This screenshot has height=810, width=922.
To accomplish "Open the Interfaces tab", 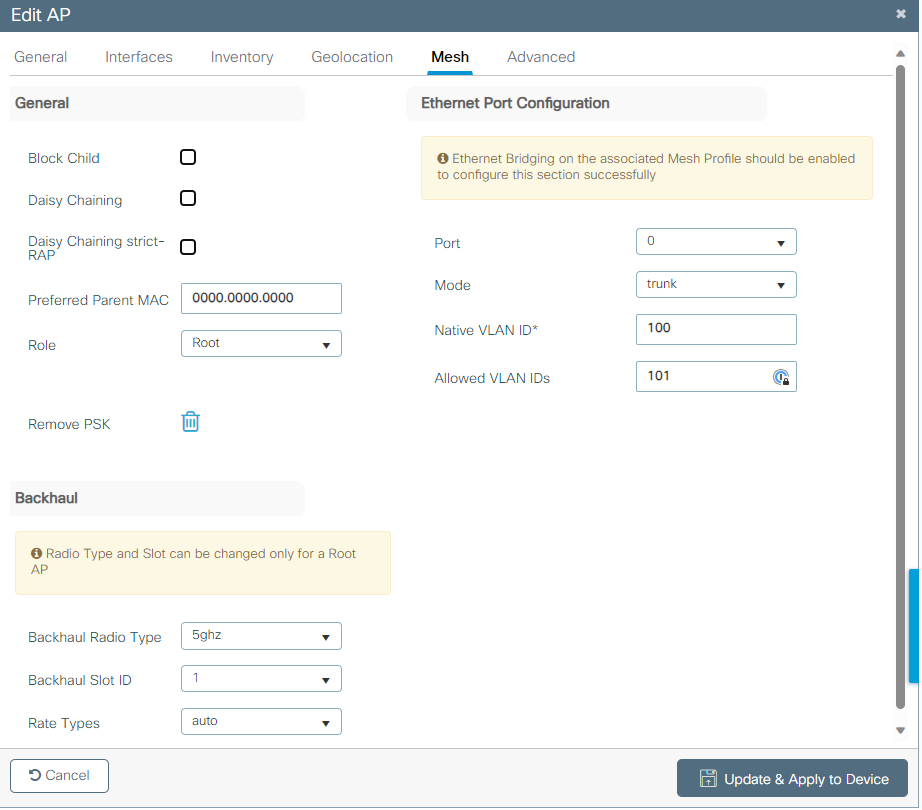I will pos(139,57).
